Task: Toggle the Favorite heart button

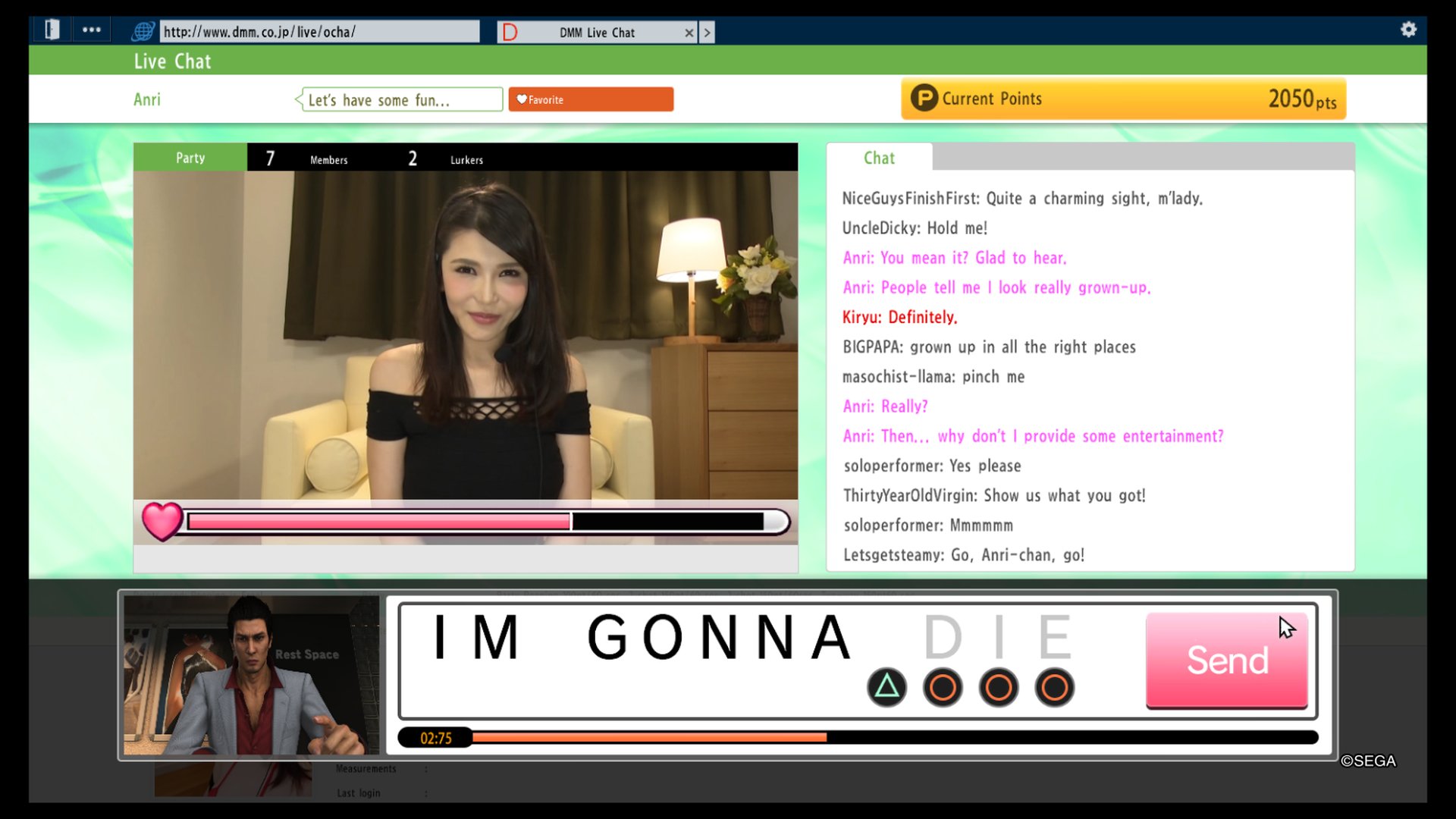Action: (x=591, y=99)
